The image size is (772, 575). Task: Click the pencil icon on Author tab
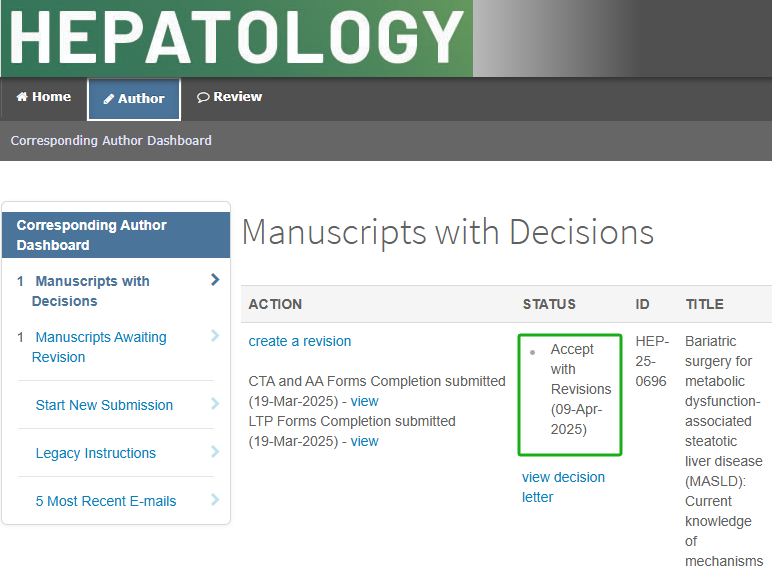pyautogui.click(x=109, y=99)
